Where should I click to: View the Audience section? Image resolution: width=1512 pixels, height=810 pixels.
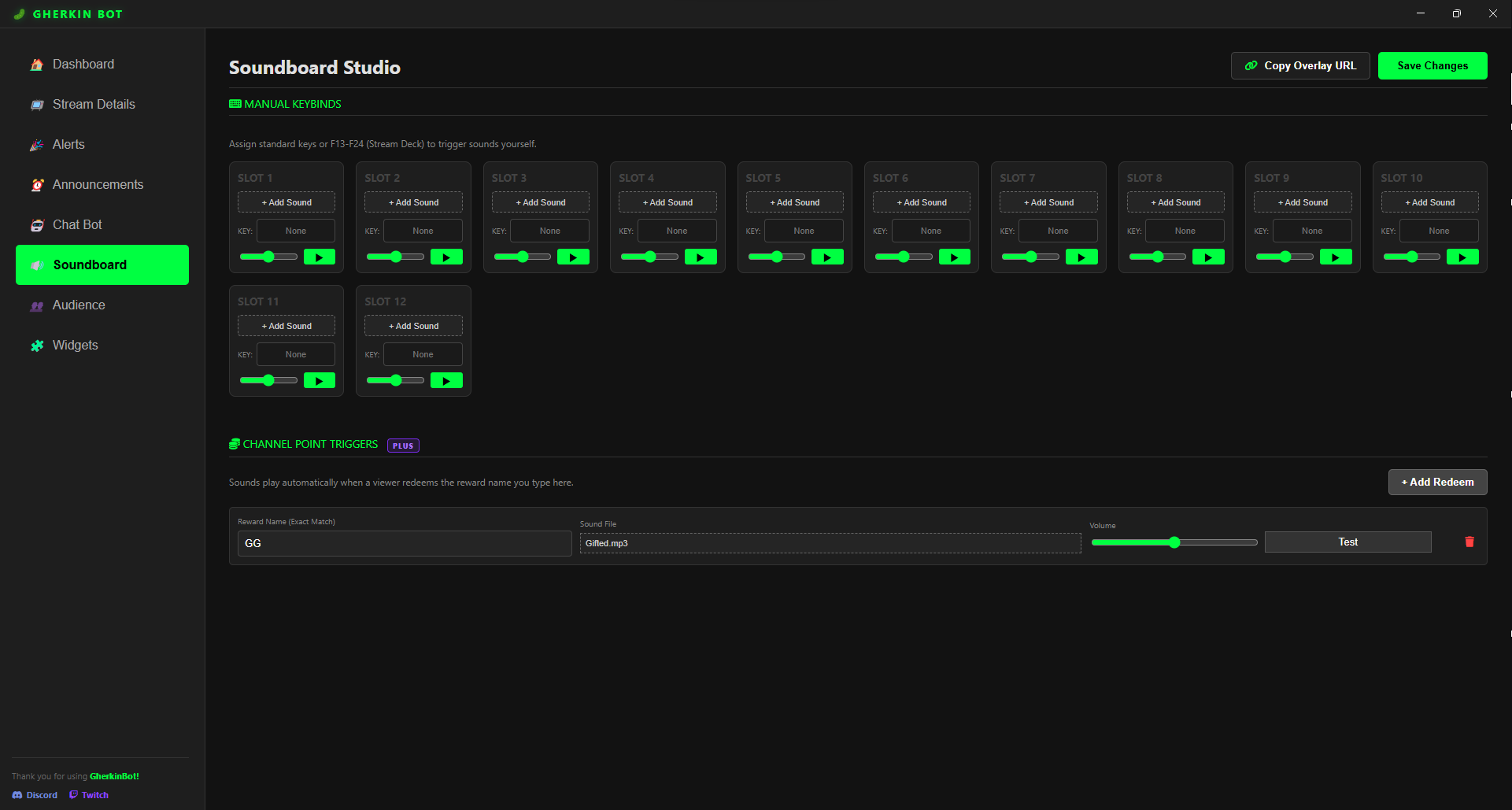coord(78,305)
